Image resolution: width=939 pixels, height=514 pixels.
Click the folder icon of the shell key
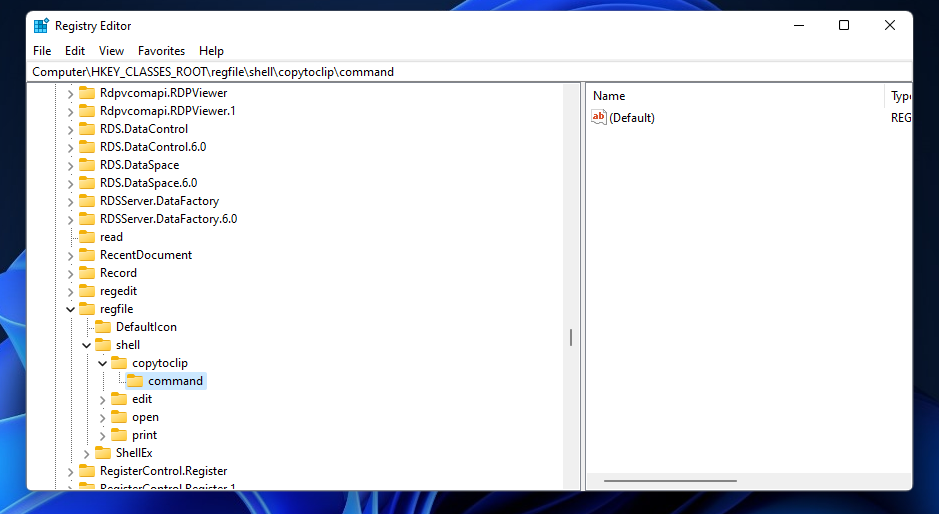(x=104, y=344)
